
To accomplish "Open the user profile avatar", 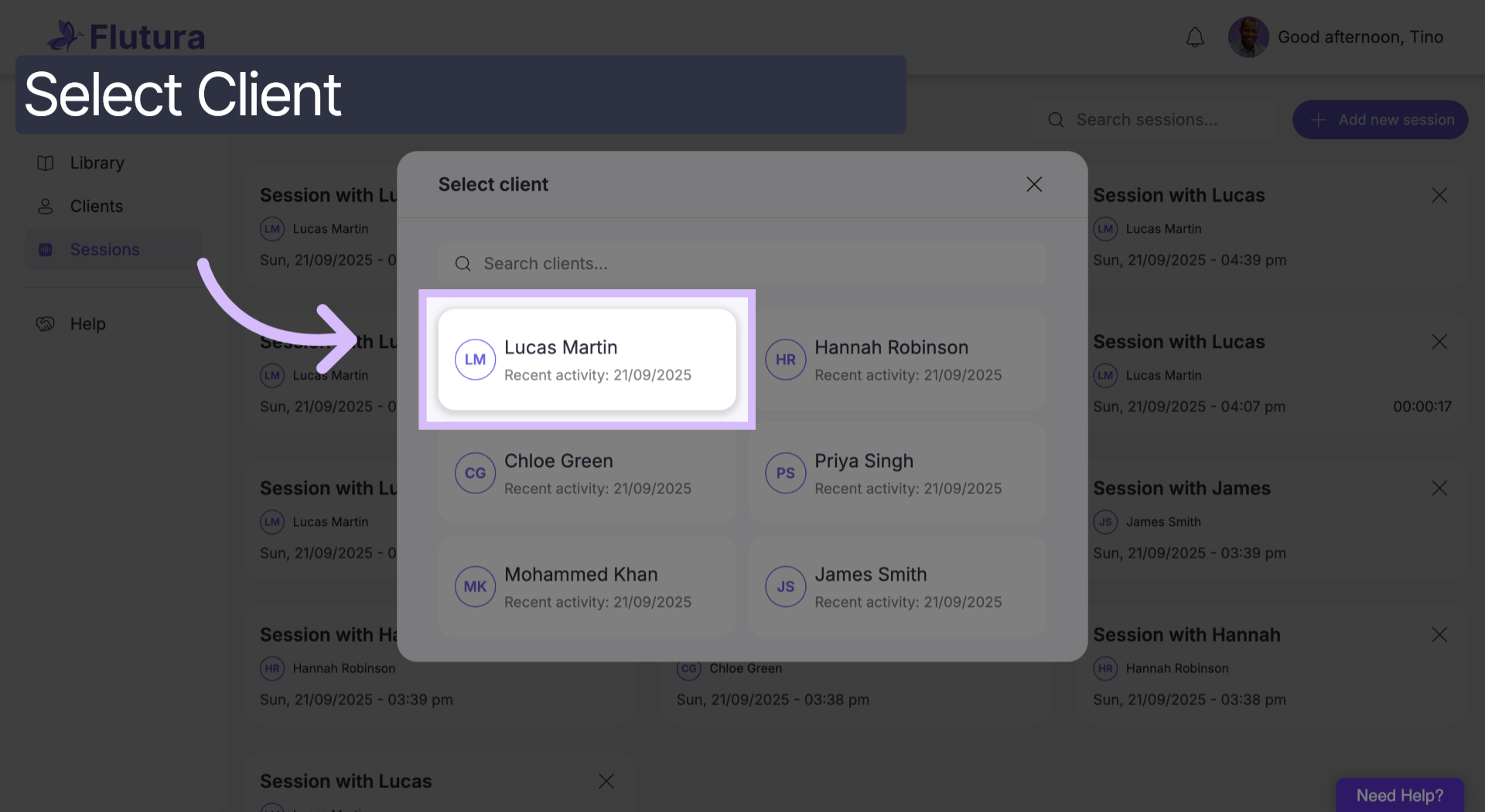I will click(x=1248, y=37).
